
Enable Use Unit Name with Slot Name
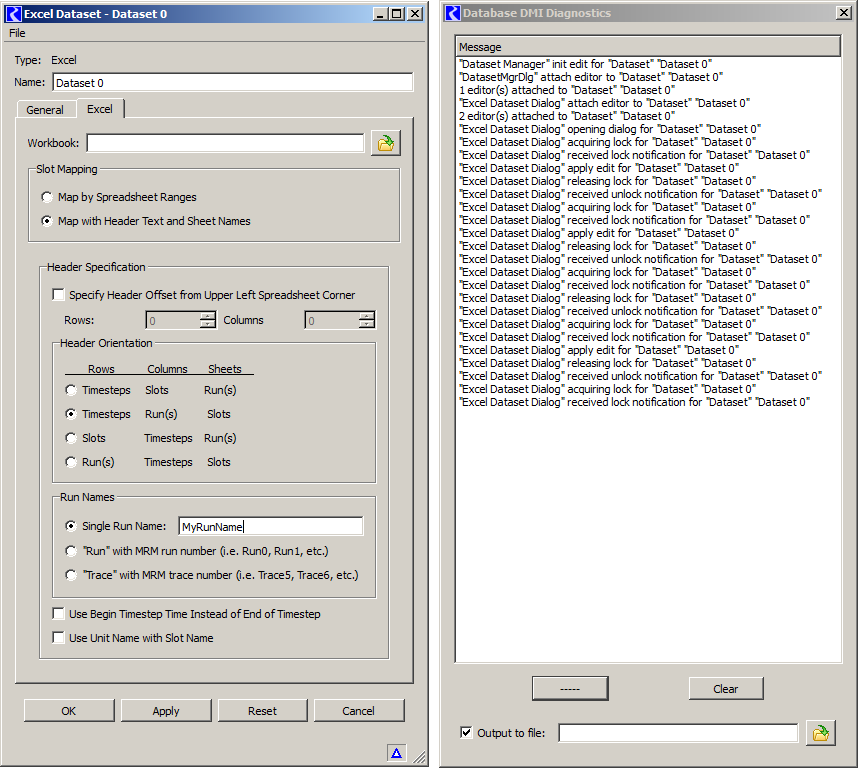[58, 638]
